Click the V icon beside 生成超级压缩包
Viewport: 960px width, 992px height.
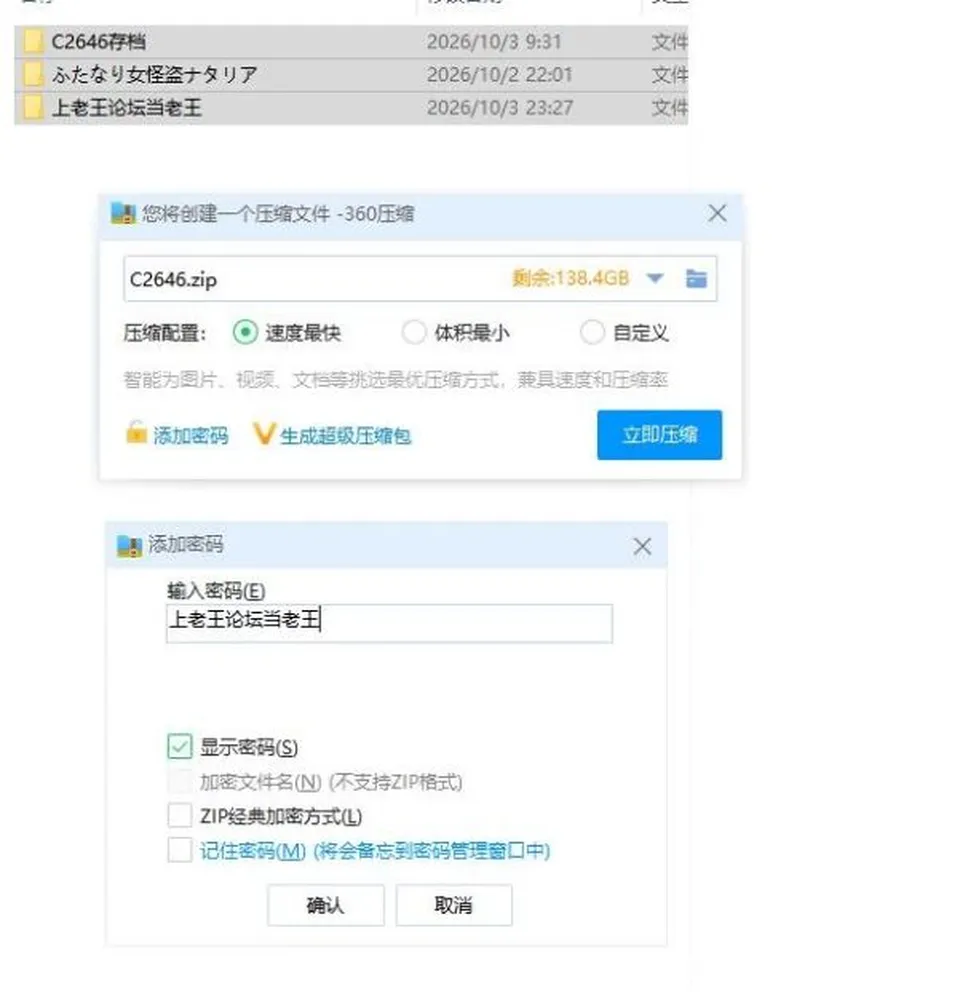point(263,434)
